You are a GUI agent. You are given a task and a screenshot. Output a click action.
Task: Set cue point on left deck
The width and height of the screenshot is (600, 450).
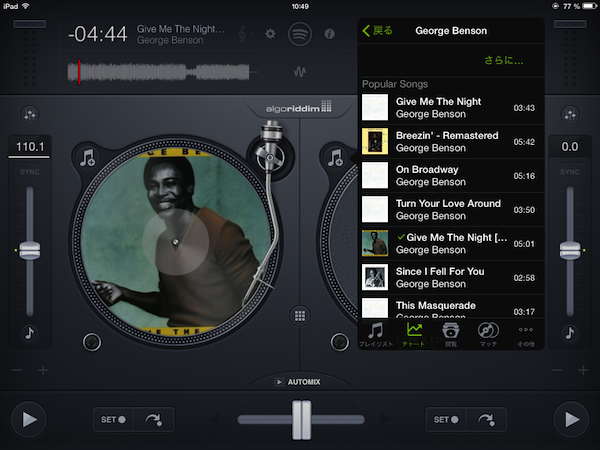point(113,420)
